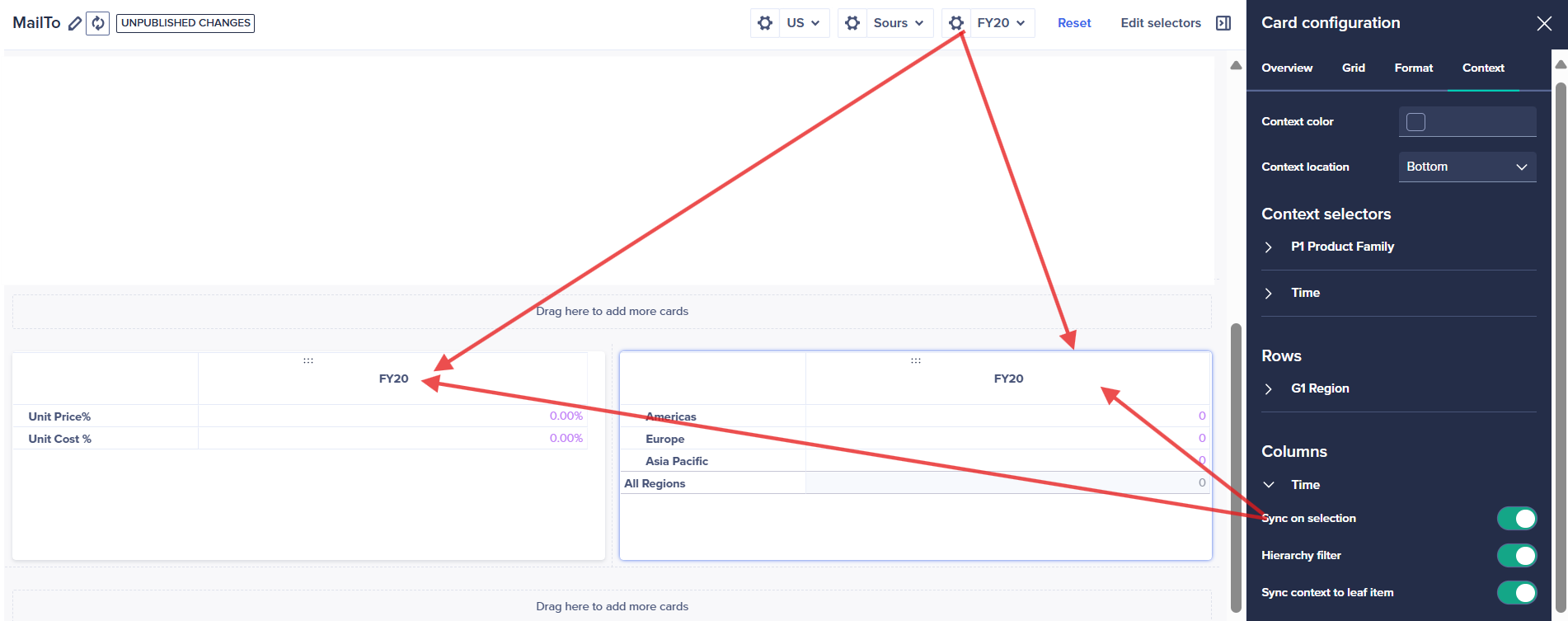Toggle Sync context to leaf item
This screenshot has width=1568, height=621.
pyautogui.click(x=1517, y=592)
